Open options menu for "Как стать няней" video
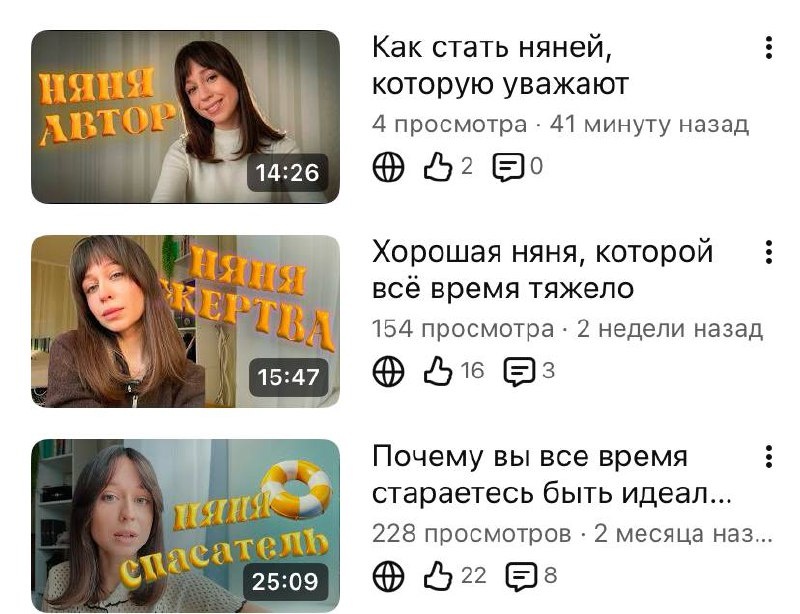 pos(768,47)
